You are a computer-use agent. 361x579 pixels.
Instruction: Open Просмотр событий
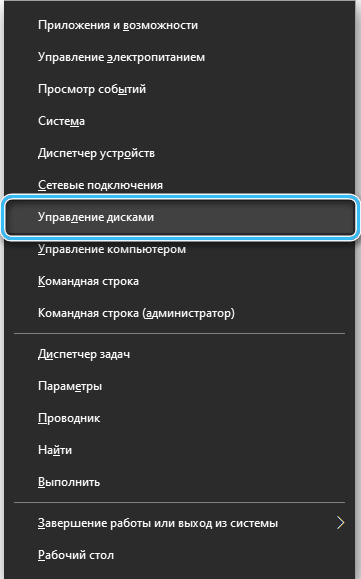[x=180, y=89]
